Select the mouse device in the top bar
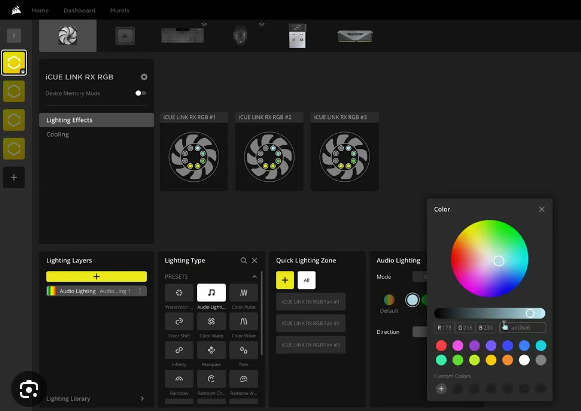581x411 pixels. click(x=240, y=36)
